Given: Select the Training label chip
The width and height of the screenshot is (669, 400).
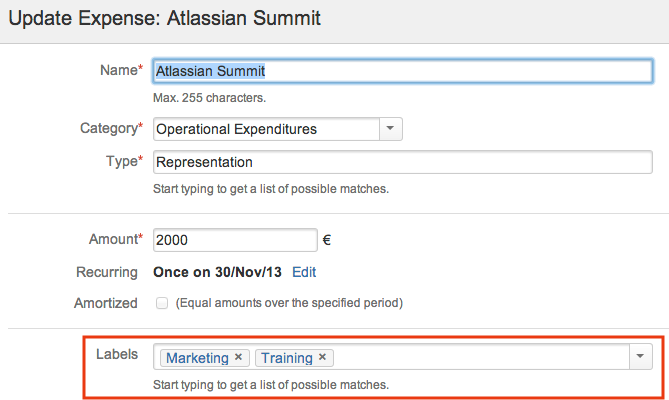Looking at the screenshot, I should pyautogui.click(x=287, y=358).
